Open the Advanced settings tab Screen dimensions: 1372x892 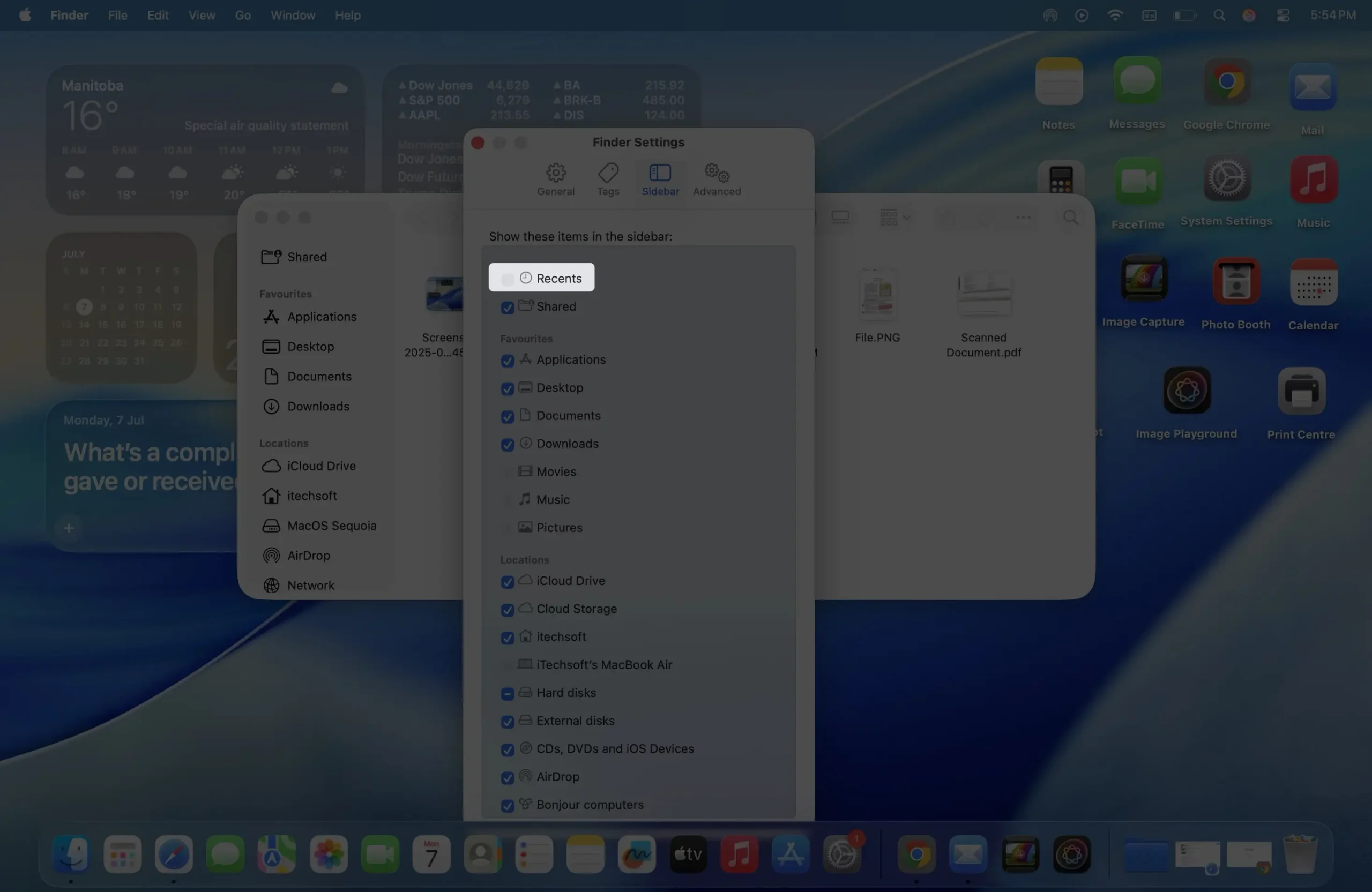click(717, 178)
